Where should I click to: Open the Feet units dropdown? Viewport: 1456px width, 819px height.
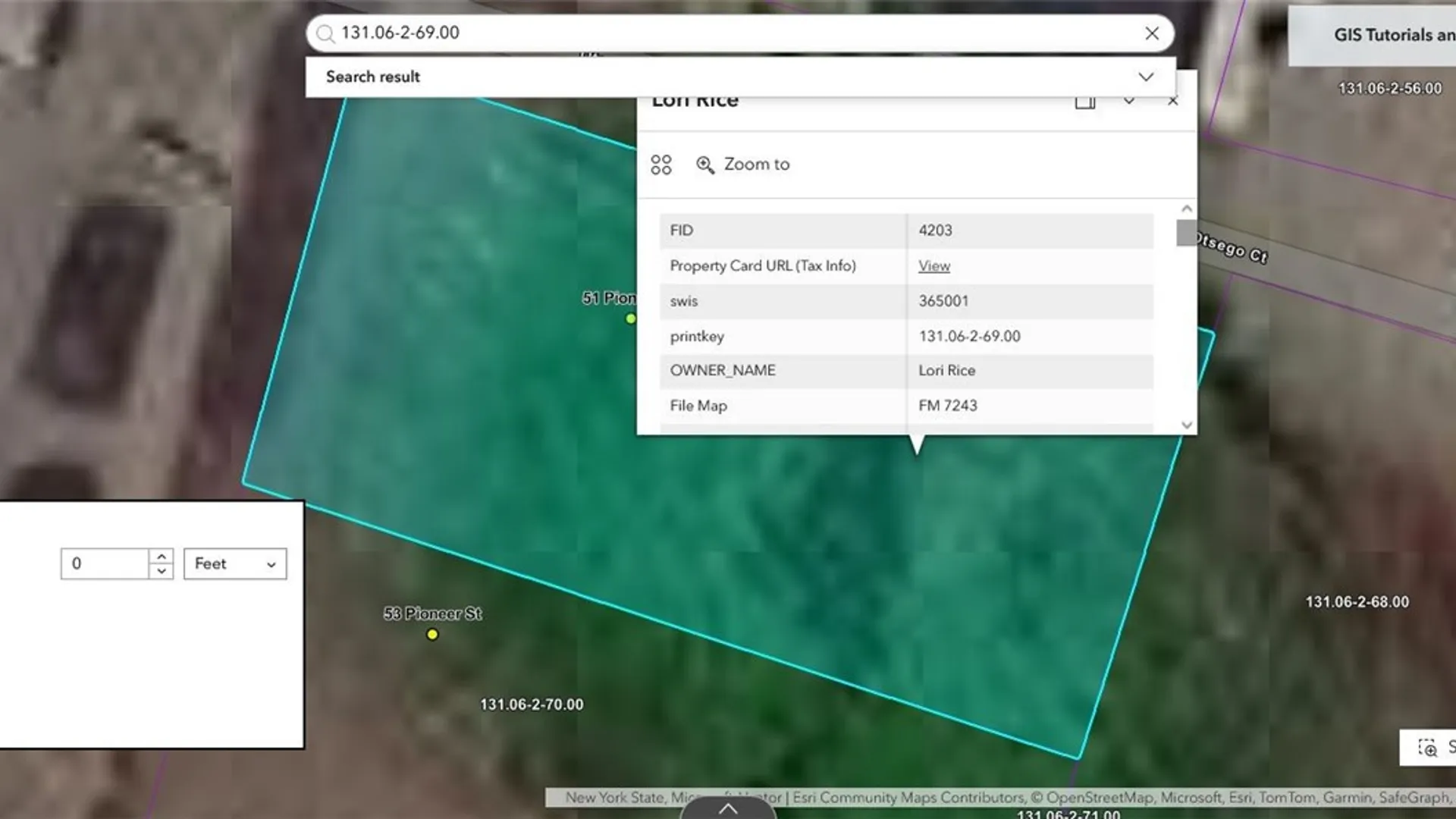click(x=235, y=564)
